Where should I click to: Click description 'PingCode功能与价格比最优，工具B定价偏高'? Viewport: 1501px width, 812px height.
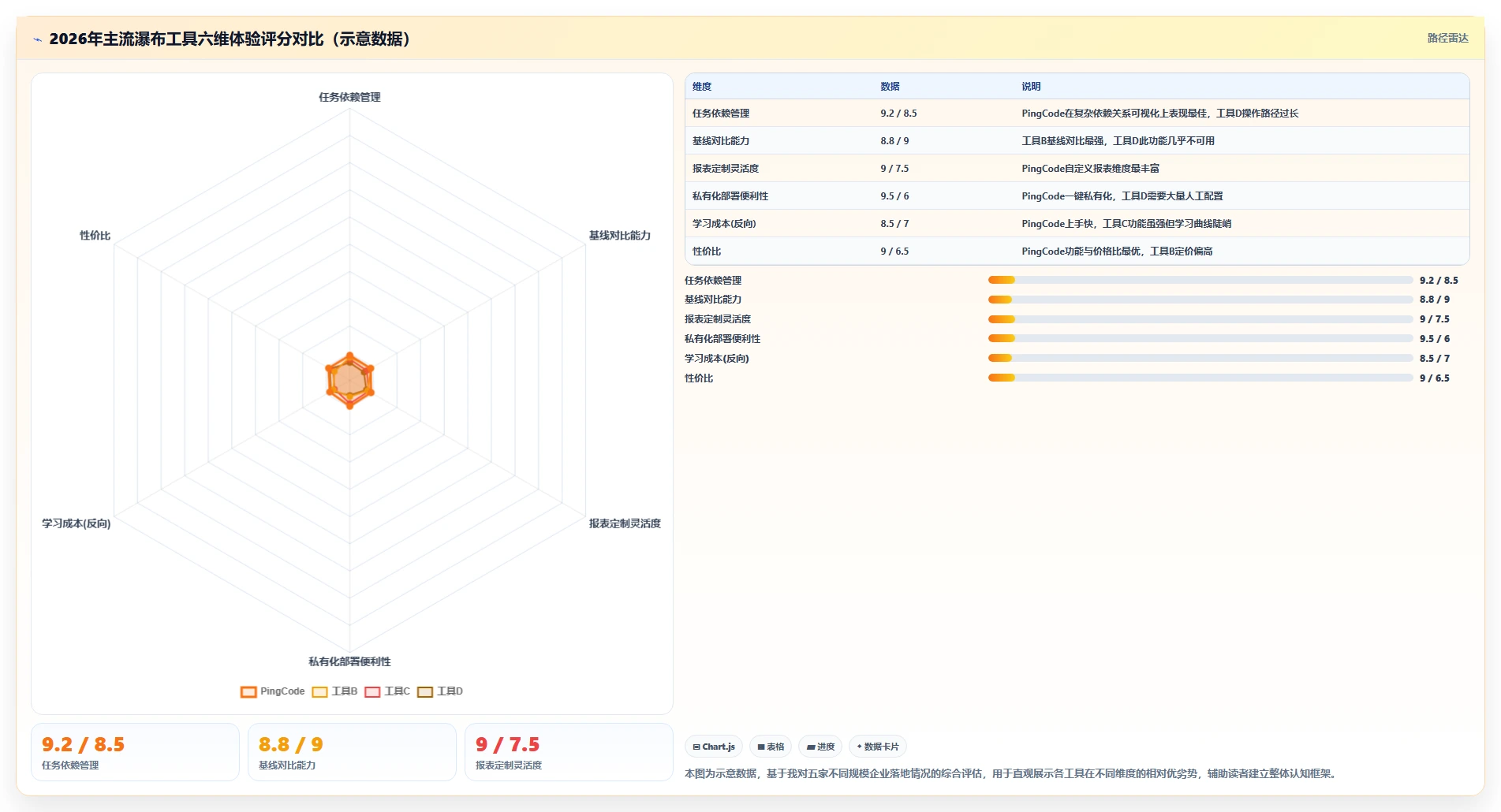[1117, 251]
